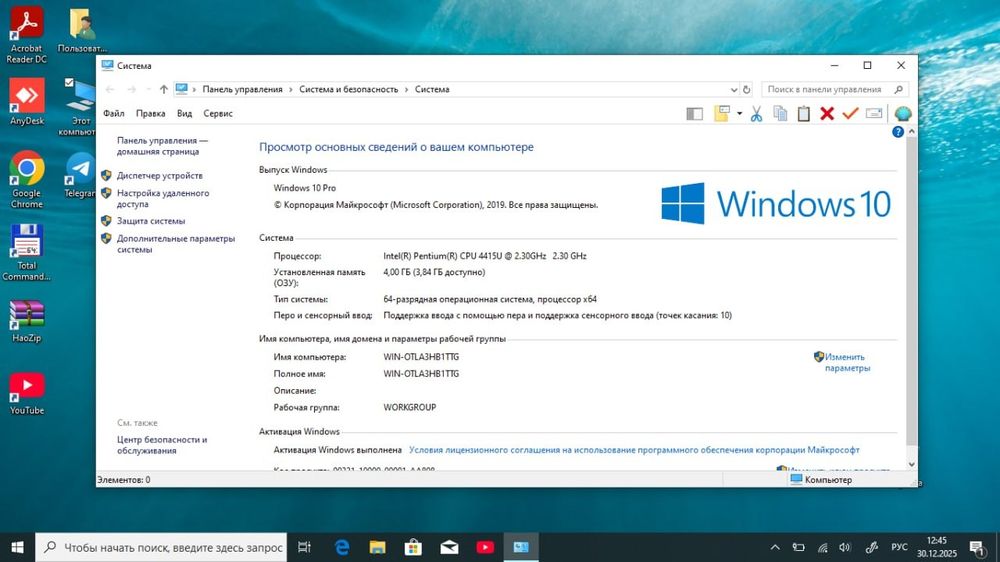Open Центр безопасности и обслуживания link

coord(162,445)
